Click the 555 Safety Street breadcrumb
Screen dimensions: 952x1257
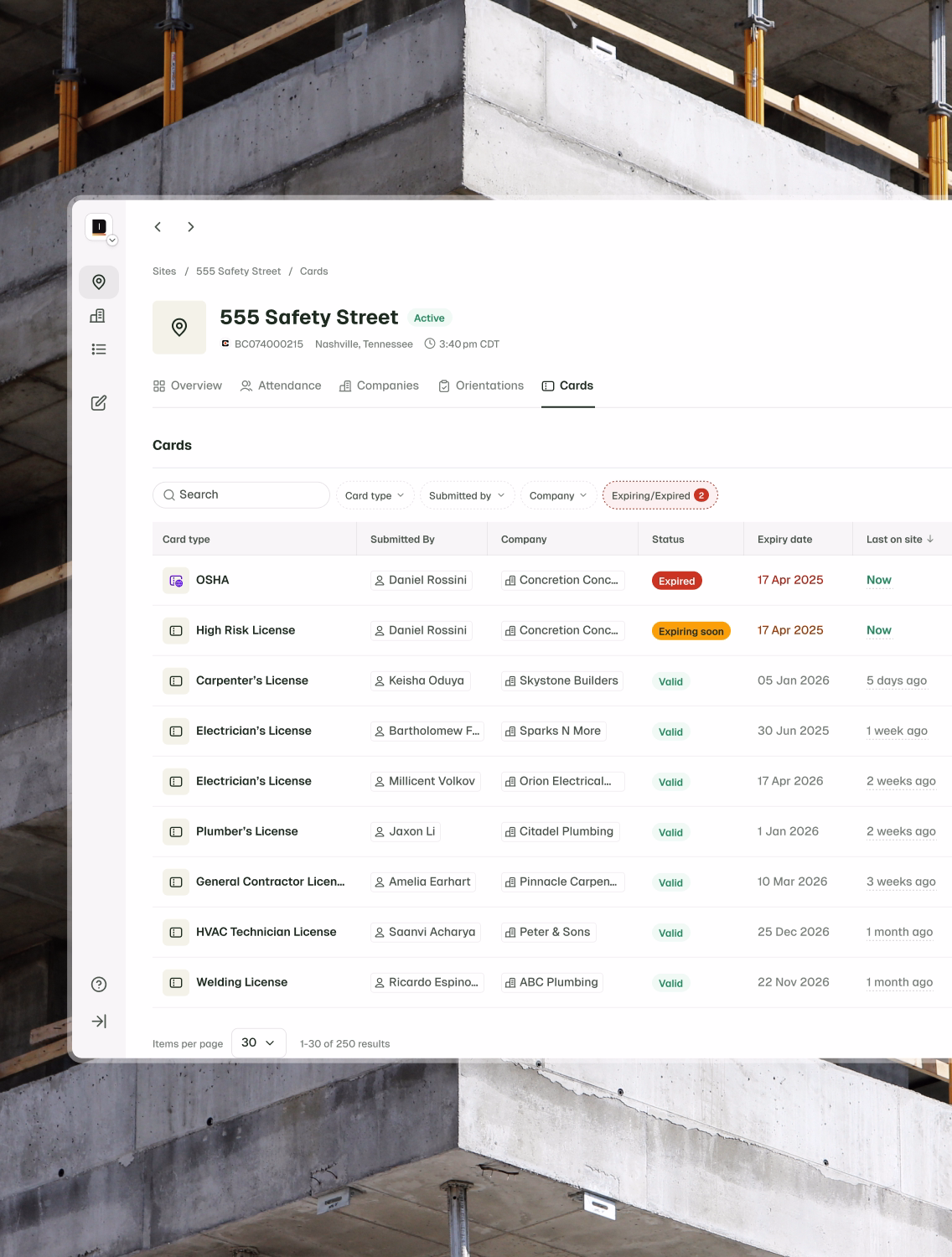pyautogui.click(x=238, y=272)
